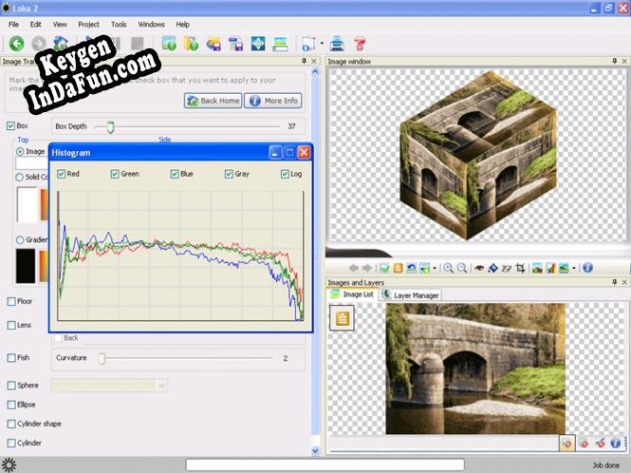Click the image with green arrow toolbar icon
This screenshot has height=473, width=631.
click(x=169, y=43)
